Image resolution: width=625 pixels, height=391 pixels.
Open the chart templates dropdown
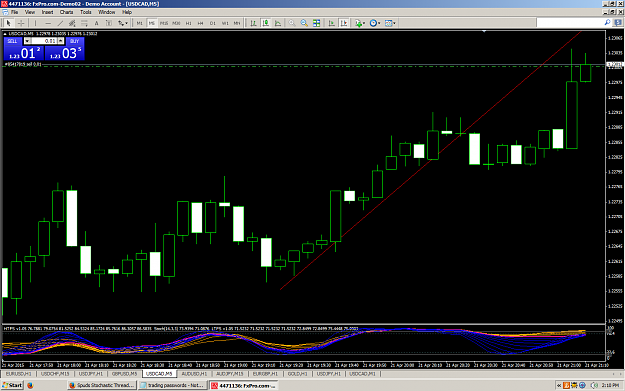click(390, 23)
